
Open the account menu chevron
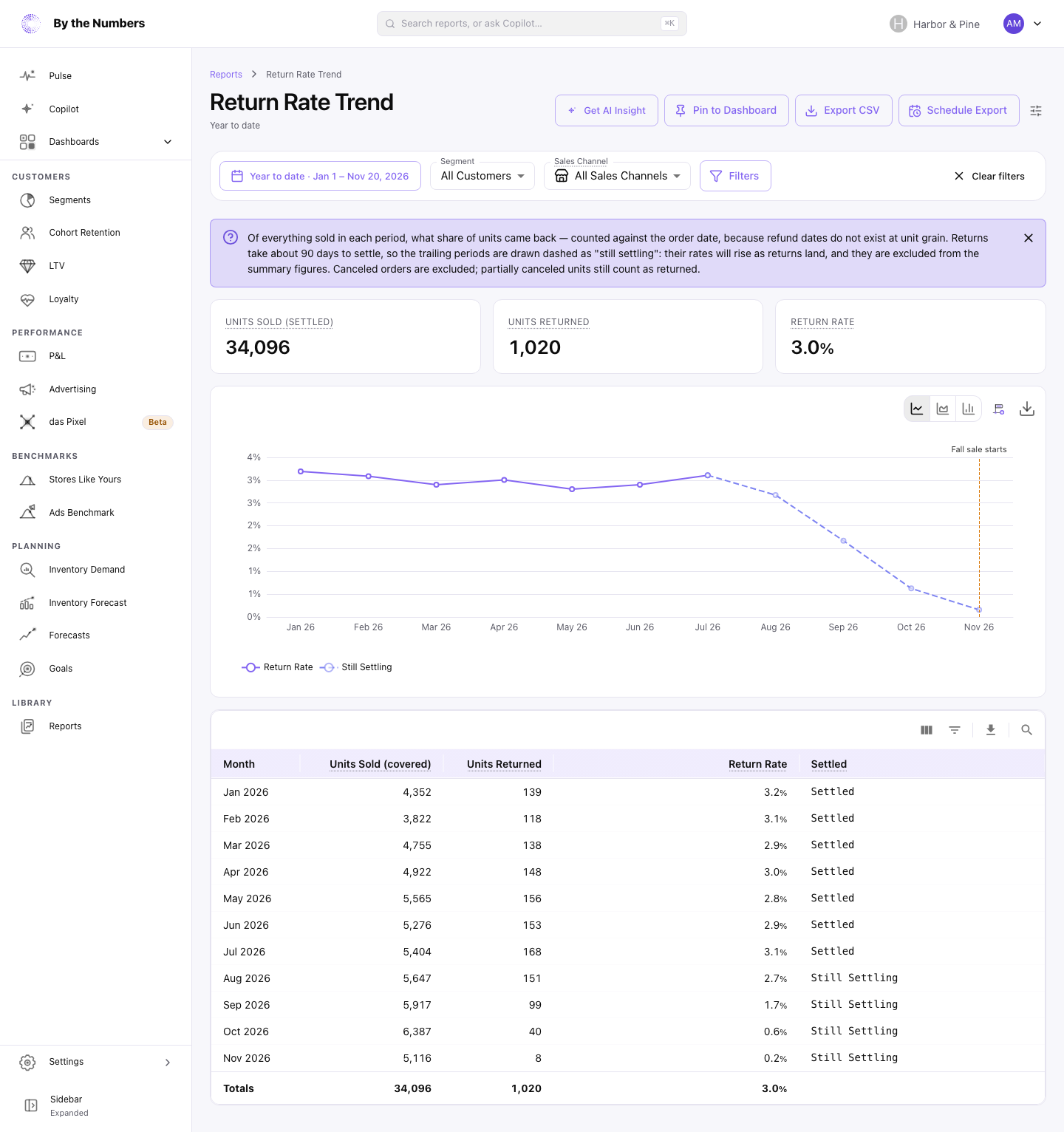click(x=1037, y=24)
